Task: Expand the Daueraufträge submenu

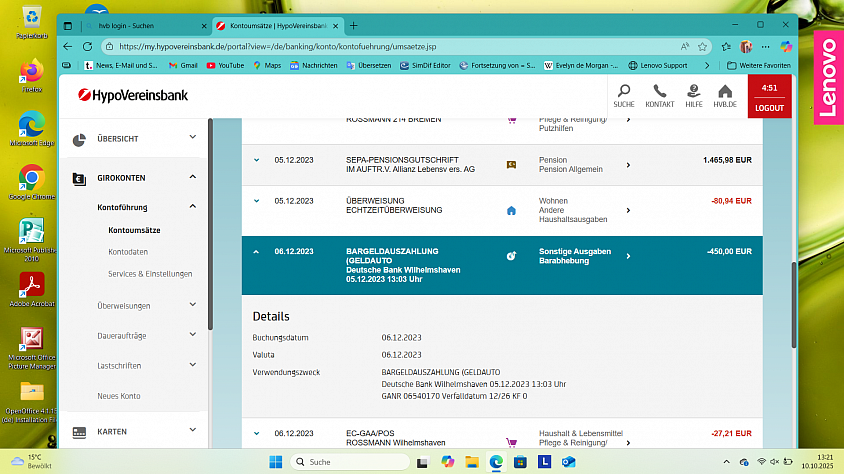Action: click(193, 335)
